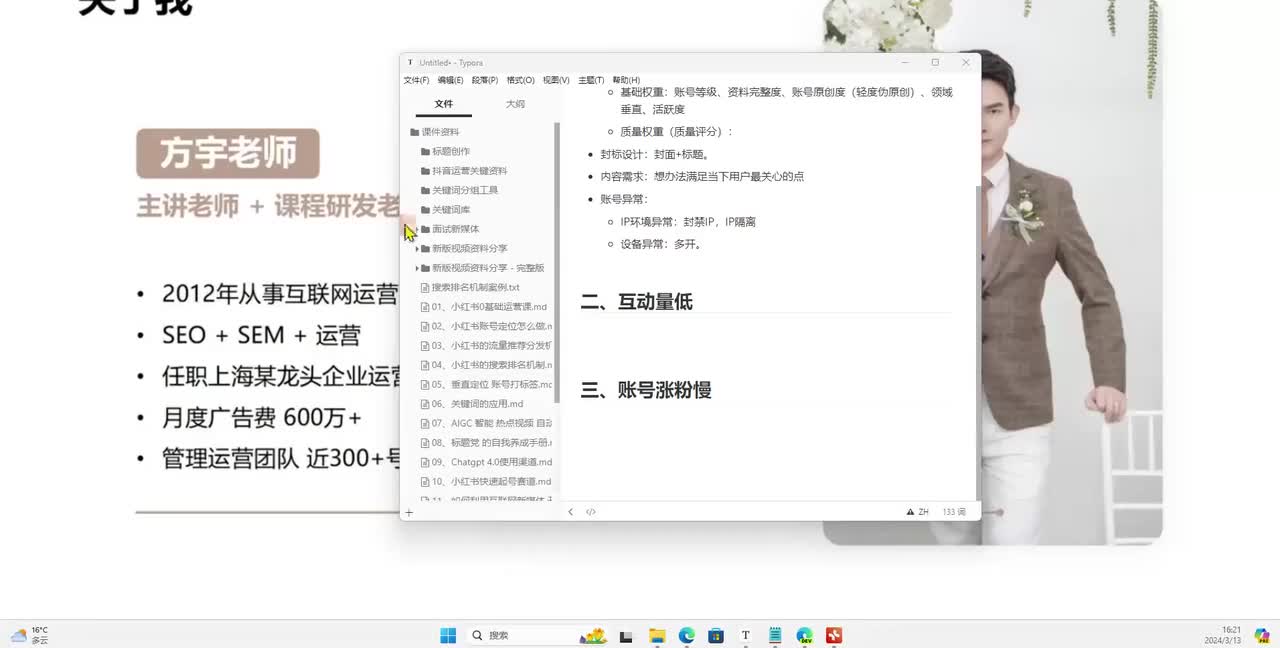Show word count details via 133 词

pyautogui.click(x=954, y=512)
